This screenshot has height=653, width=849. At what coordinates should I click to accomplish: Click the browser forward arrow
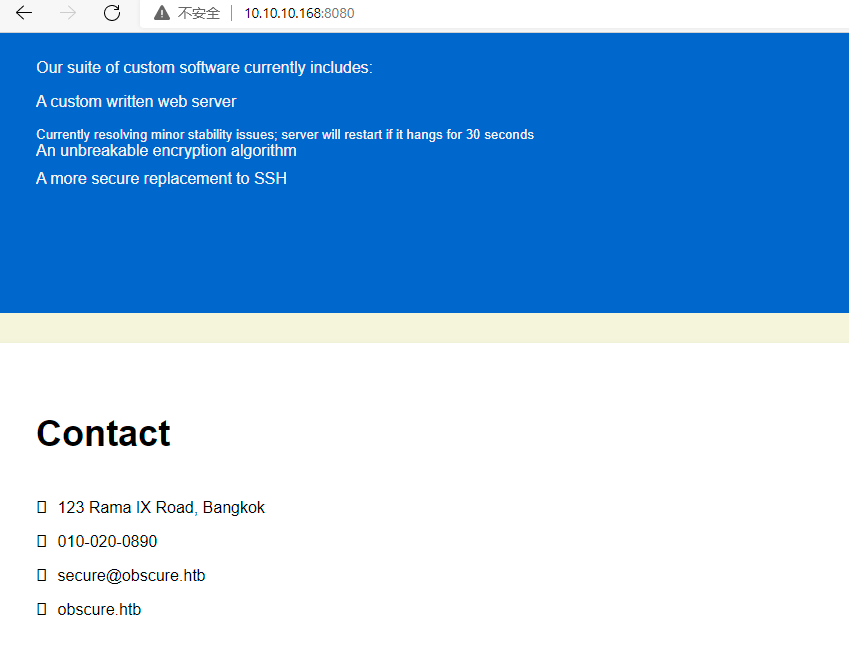point(68,12)
